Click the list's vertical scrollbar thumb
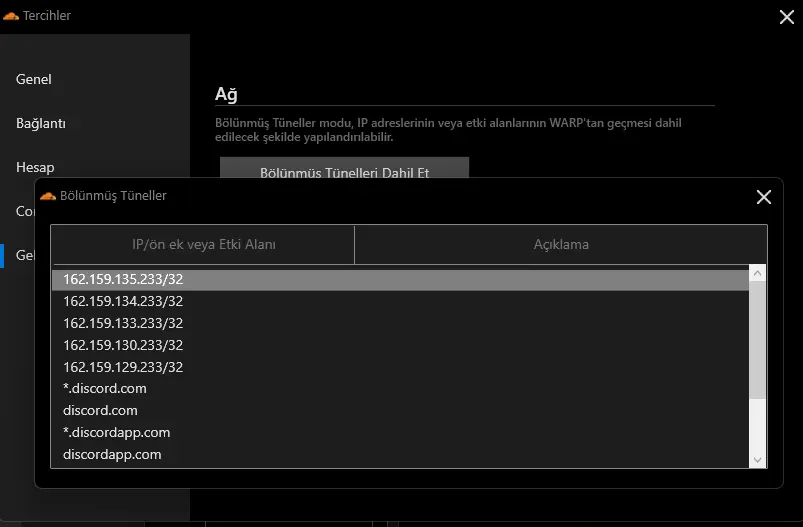The image size is (803, 527). click(x=757, y=340)
